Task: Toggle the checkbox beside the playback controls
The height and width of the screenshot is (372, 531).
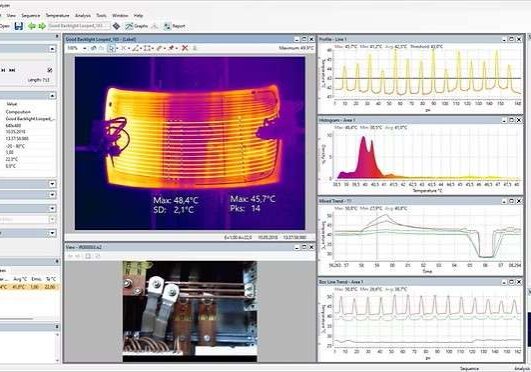Action: pos(50,70)
